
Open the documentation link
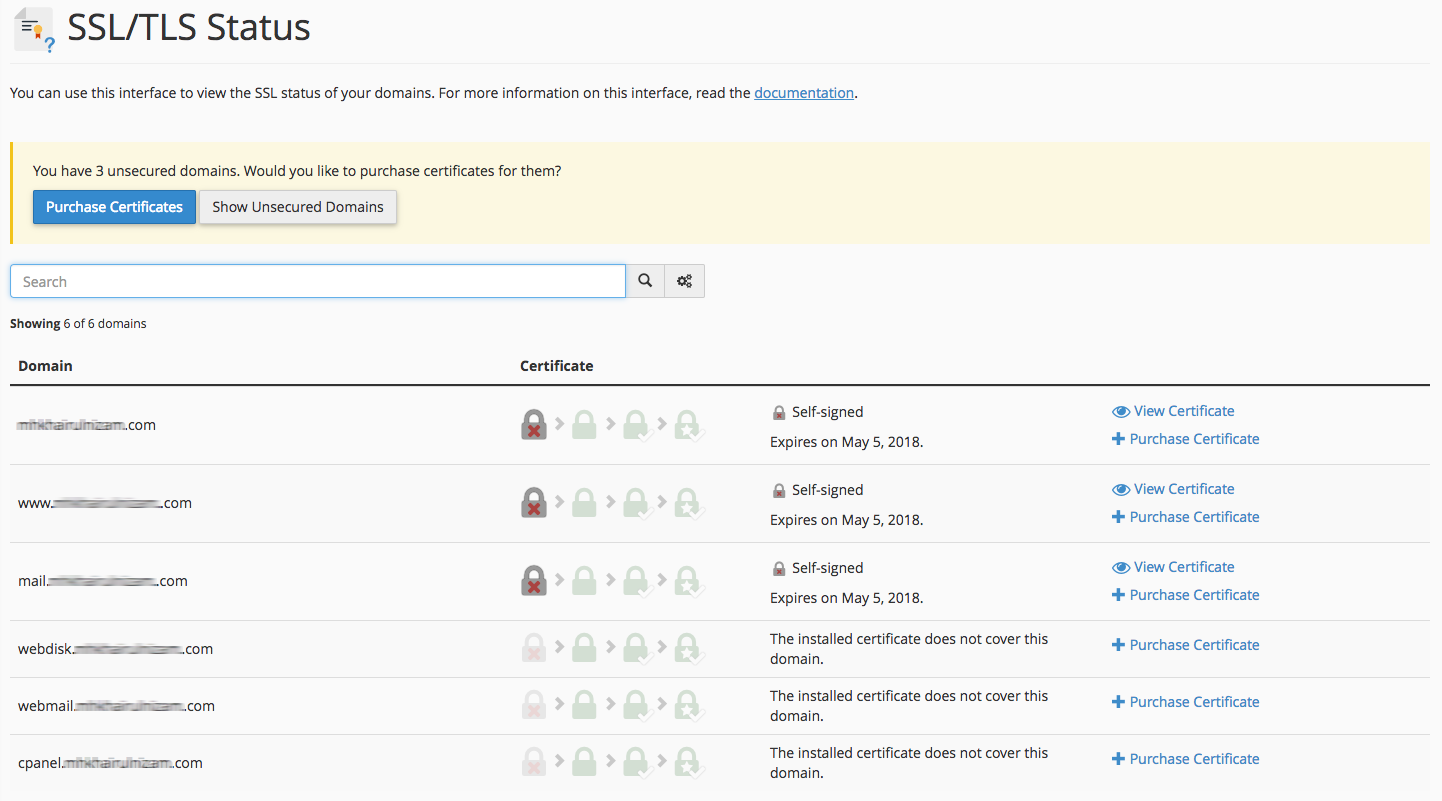803,93
